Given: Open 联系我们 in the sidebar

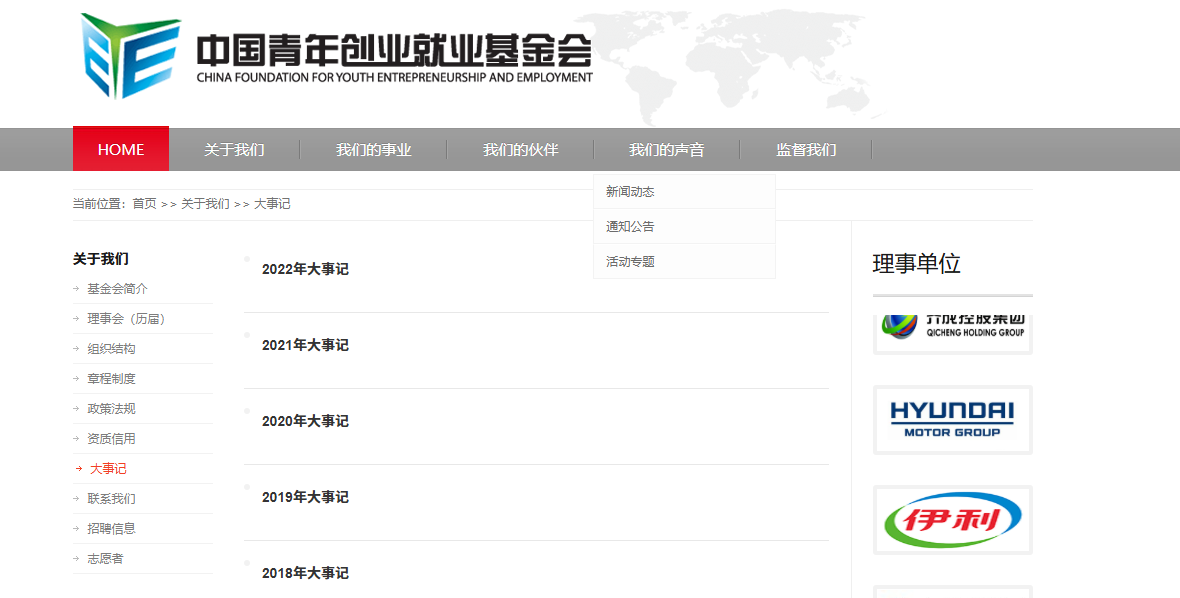Looking at the screenshot, I should [x=111, y=499].
